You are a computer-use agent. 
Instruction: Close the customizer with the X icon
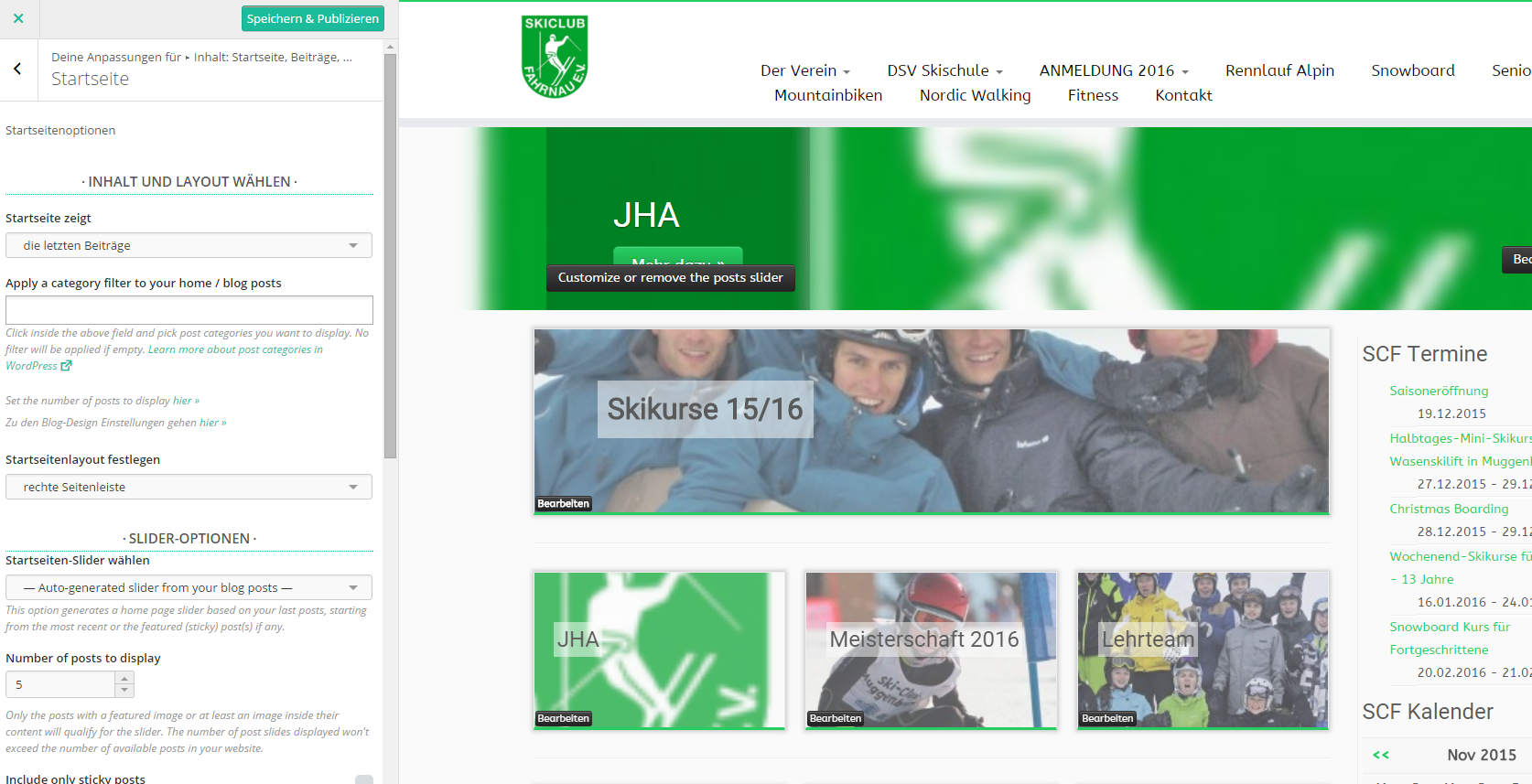(18, 18)
